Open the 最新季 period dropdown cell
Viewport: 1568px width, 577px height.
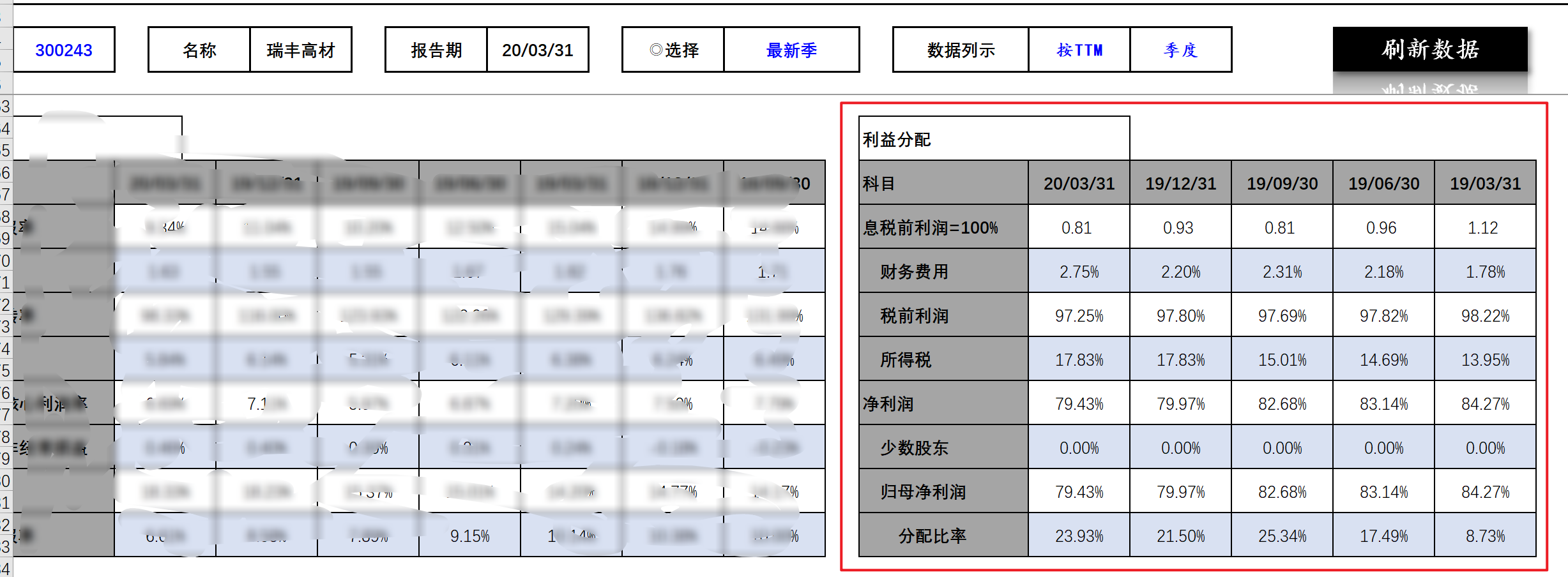coord(791,50)
